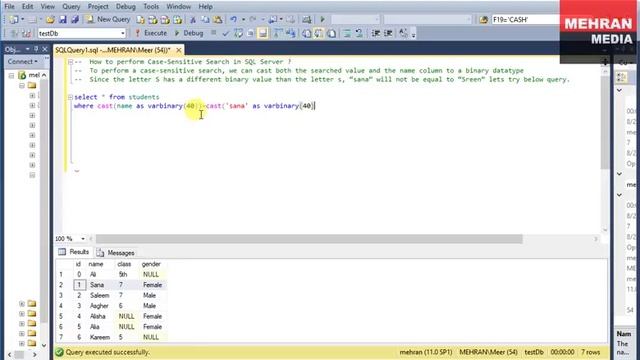Toggle auto-hide pin of Object Explorer
Image resolution: width=640 pixels, height=360 pixels.
36,49
